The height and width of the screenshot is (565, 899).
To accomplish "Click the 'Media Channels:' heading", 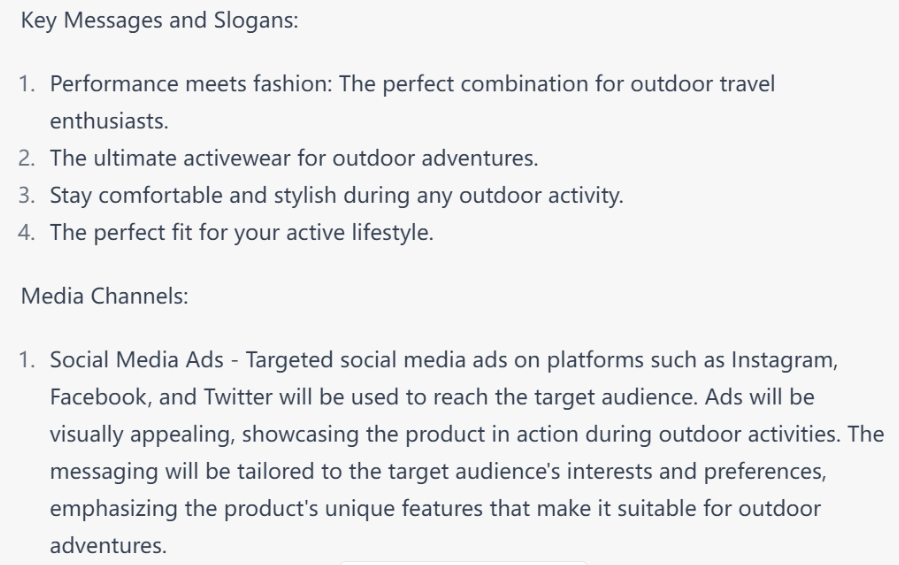I will pos(104,296).
